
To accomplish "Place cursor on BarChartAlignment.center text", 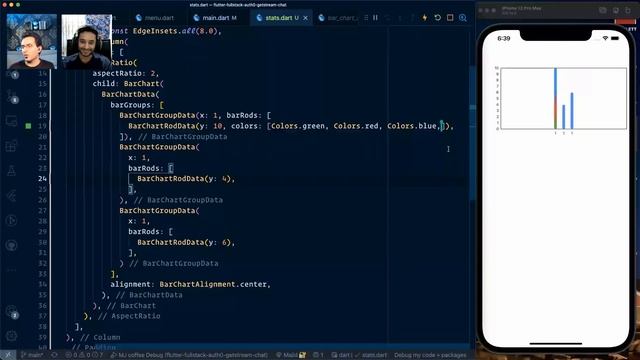I will 214,284.
